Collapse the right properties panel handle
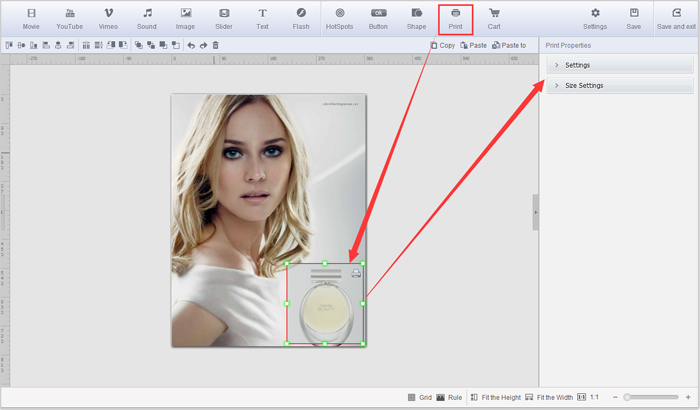This screenshot has width=700, height=410. click(x=535, y=212)
